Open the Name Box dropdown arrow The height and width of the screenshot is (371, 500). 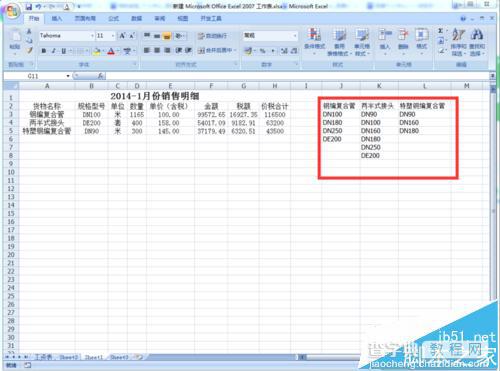coord(68,76)
